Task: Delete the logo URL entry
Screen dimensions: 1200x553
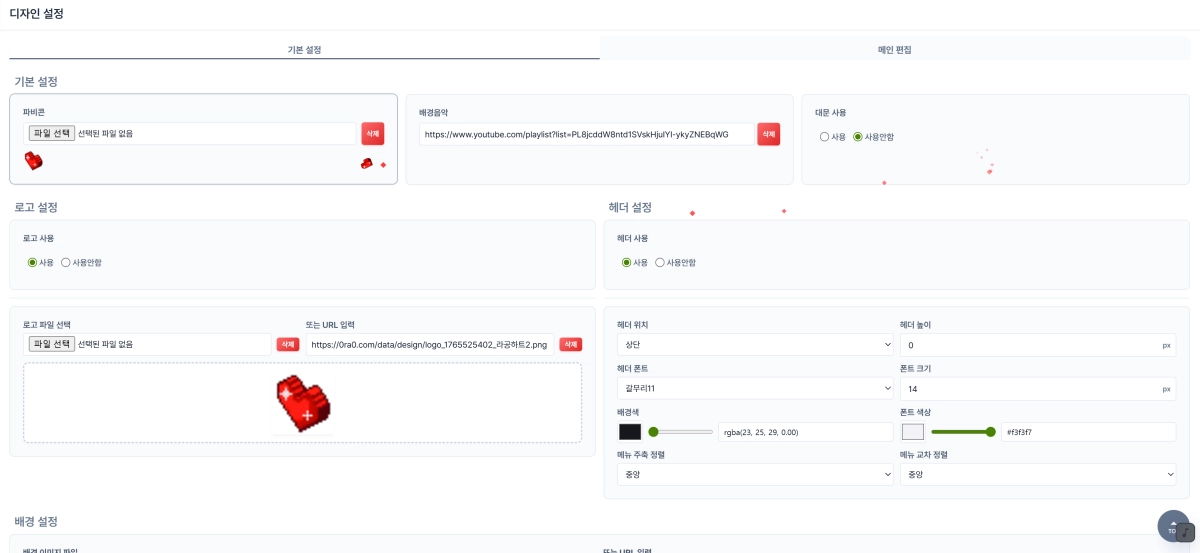Action: [x=570, y=344]
